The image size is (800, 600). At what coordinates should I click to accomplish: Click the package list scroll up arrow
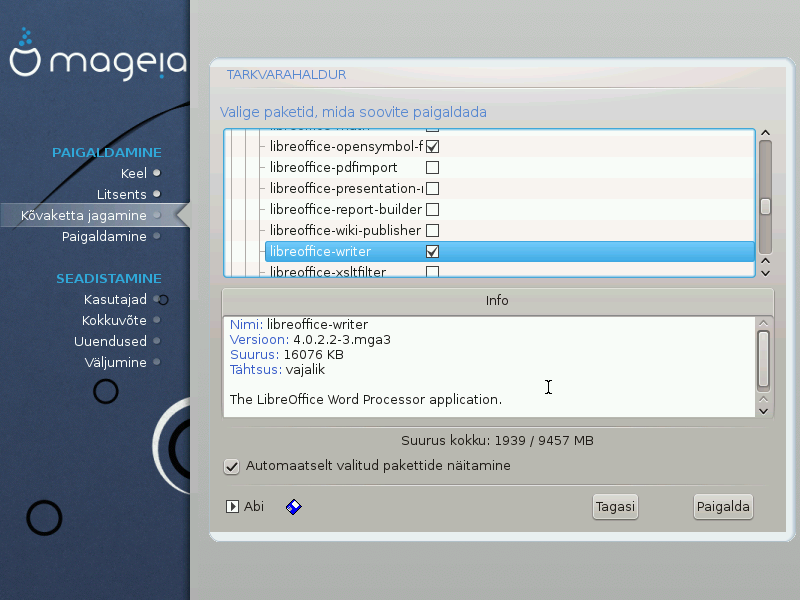(765, 133)
